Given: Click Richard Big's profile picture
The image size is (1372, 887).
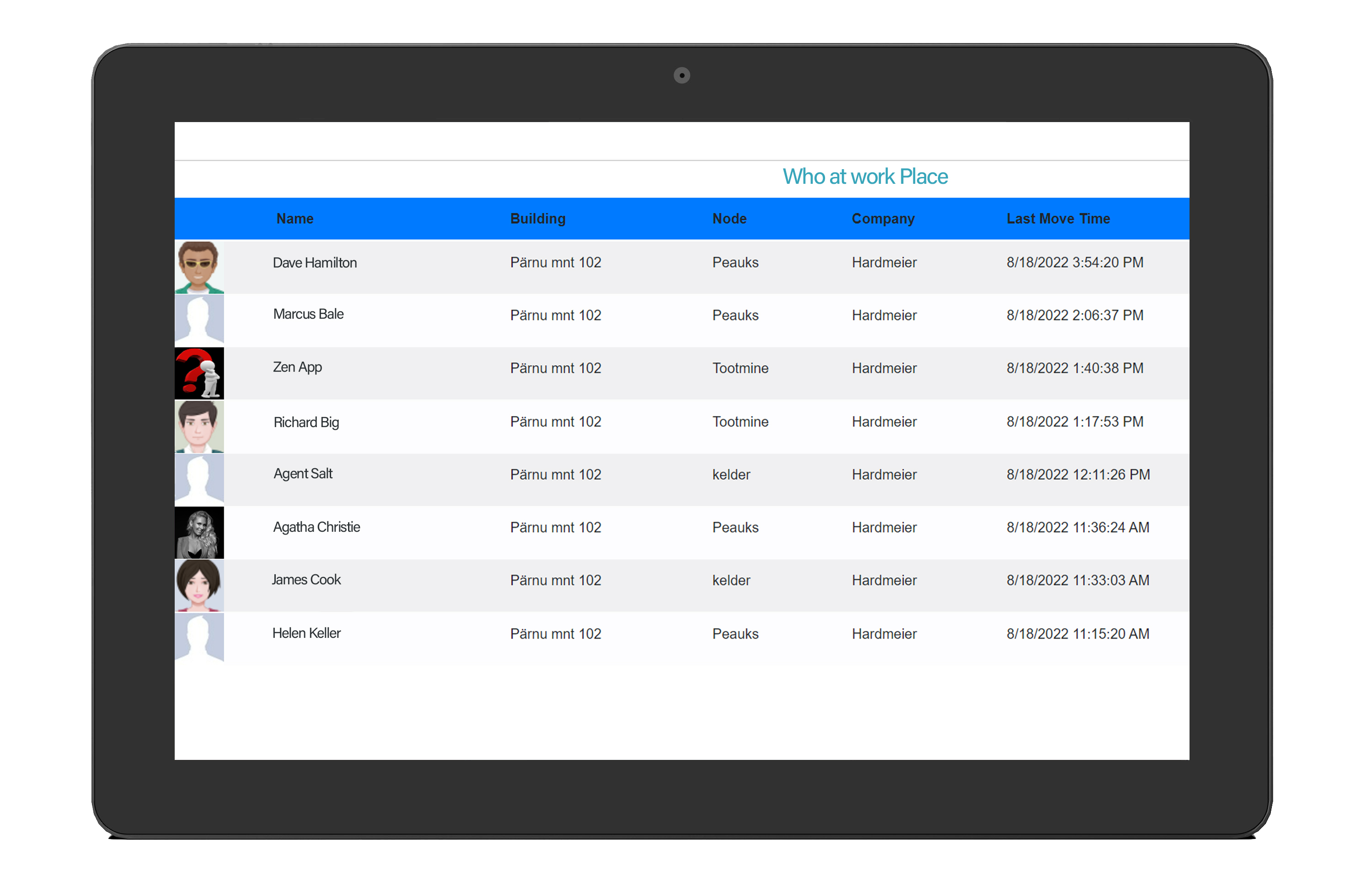Looking at the screenshot, I should pyautogui.click(x=199, y=426).
